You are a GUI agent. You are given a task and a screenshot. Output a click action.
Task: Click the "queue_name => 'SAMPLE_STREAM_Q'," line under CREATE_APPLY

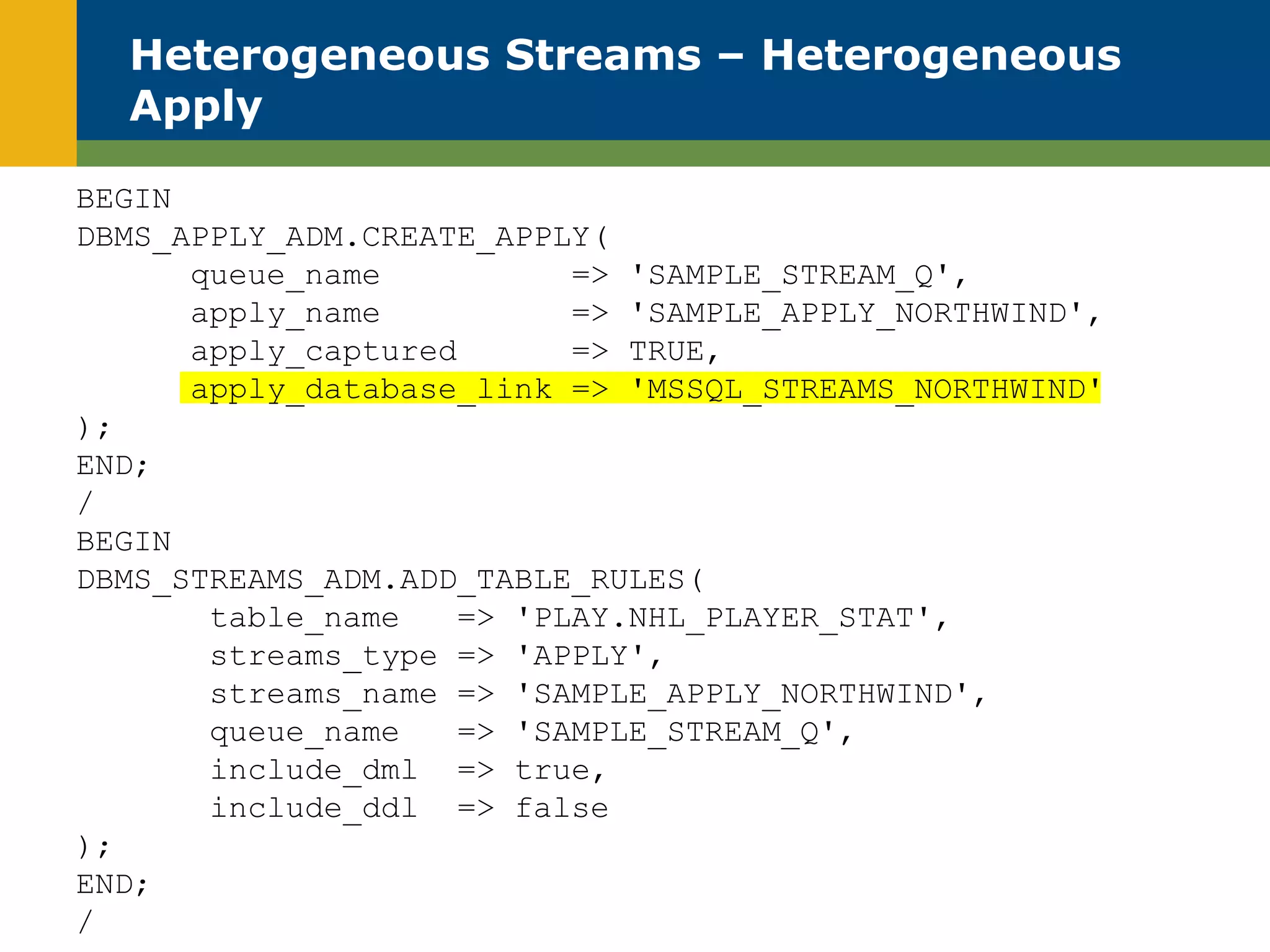[579, 276]
